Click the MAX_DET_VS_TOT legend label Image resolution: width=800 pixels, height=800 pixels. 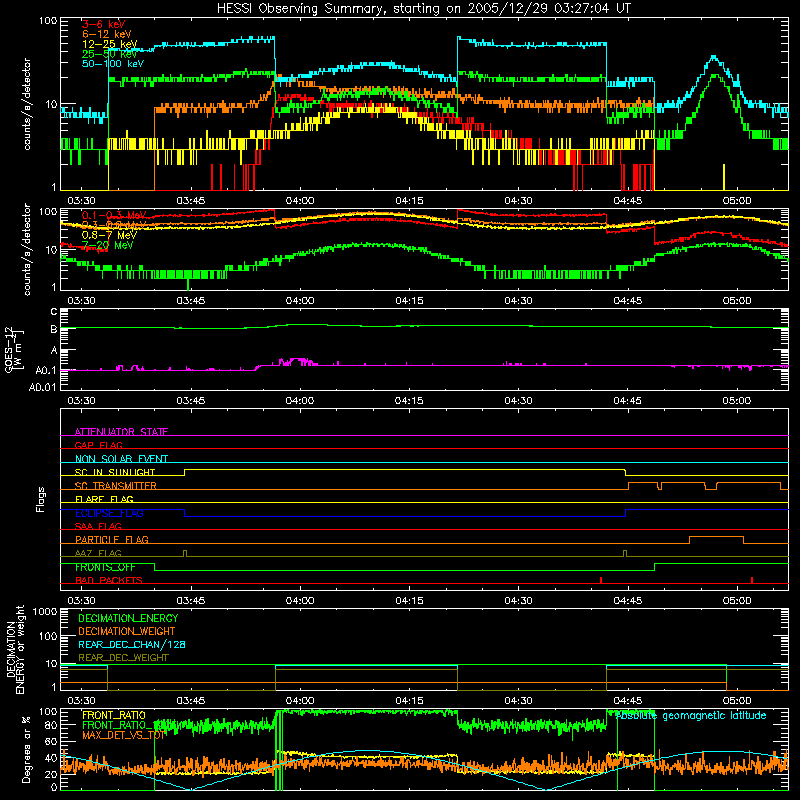124,735
